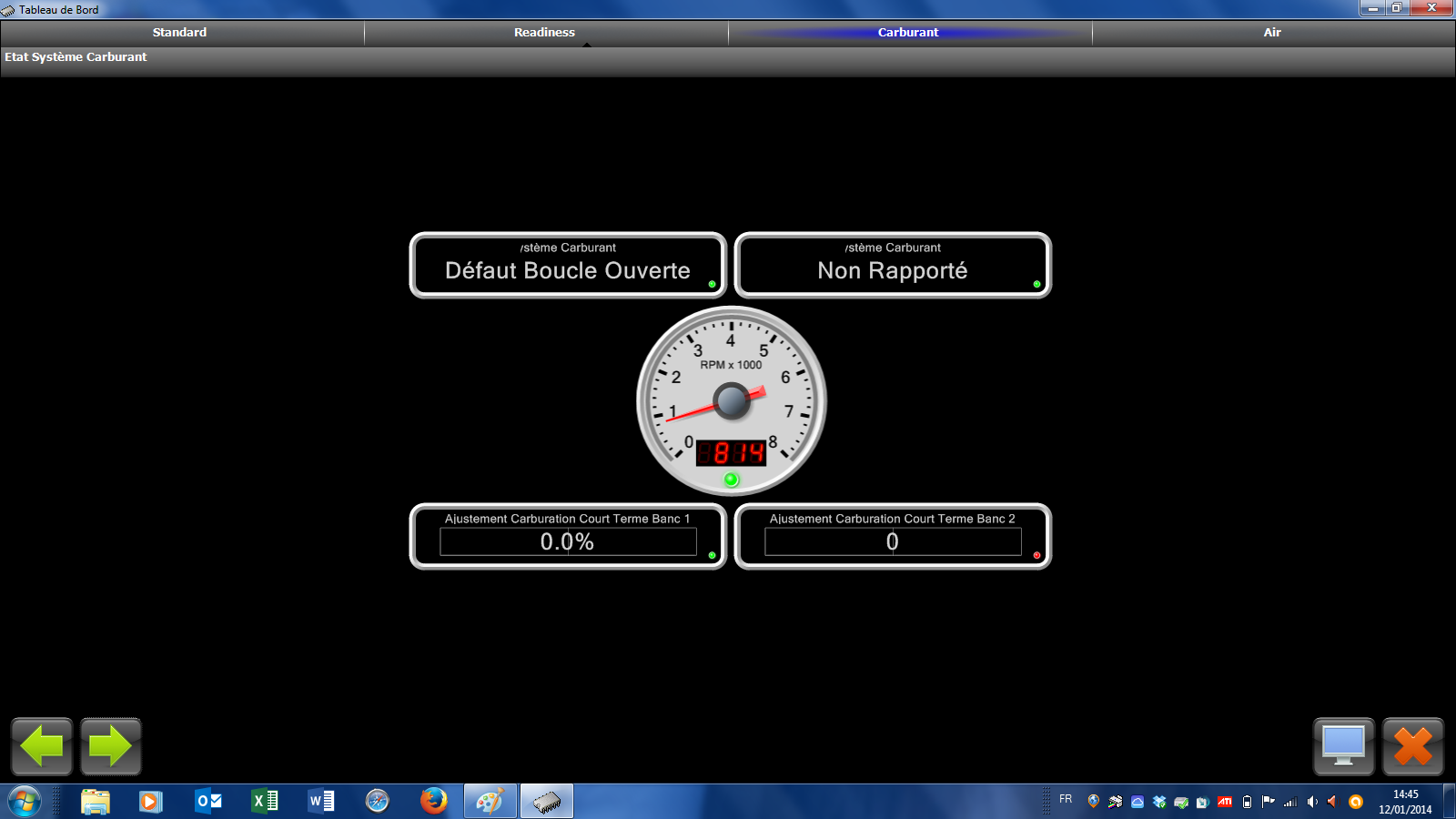Click the Non Rapporté status panel
The height and width of the screenshot is (819, 1456).
click(893, 266)
